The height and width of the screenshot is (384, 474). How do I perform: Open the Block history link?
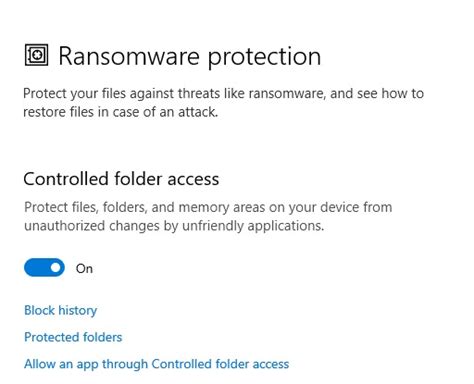[61, 310]
